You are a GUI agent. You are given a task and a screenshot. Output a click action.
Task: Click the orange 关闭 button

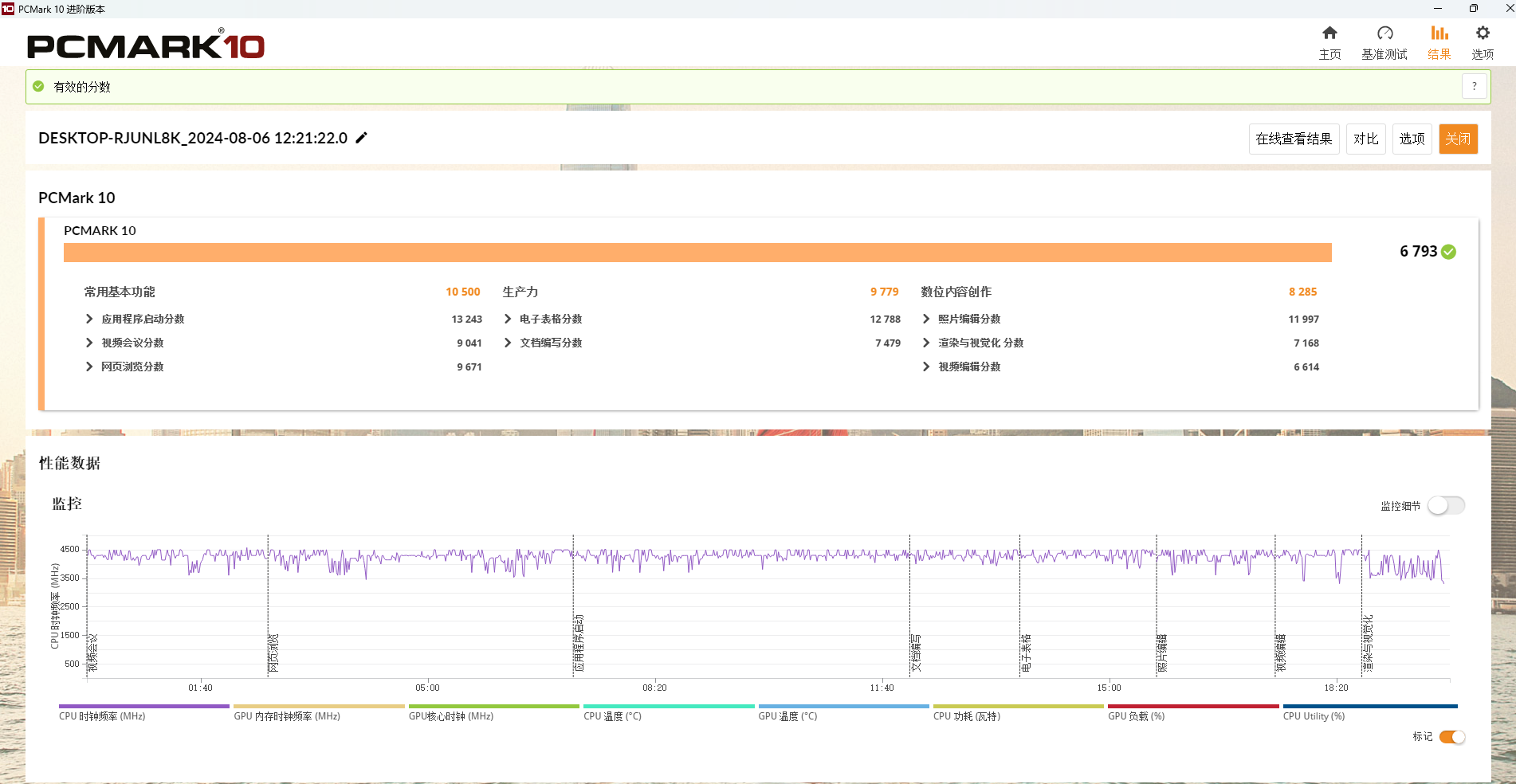(x=1459, y=139)
